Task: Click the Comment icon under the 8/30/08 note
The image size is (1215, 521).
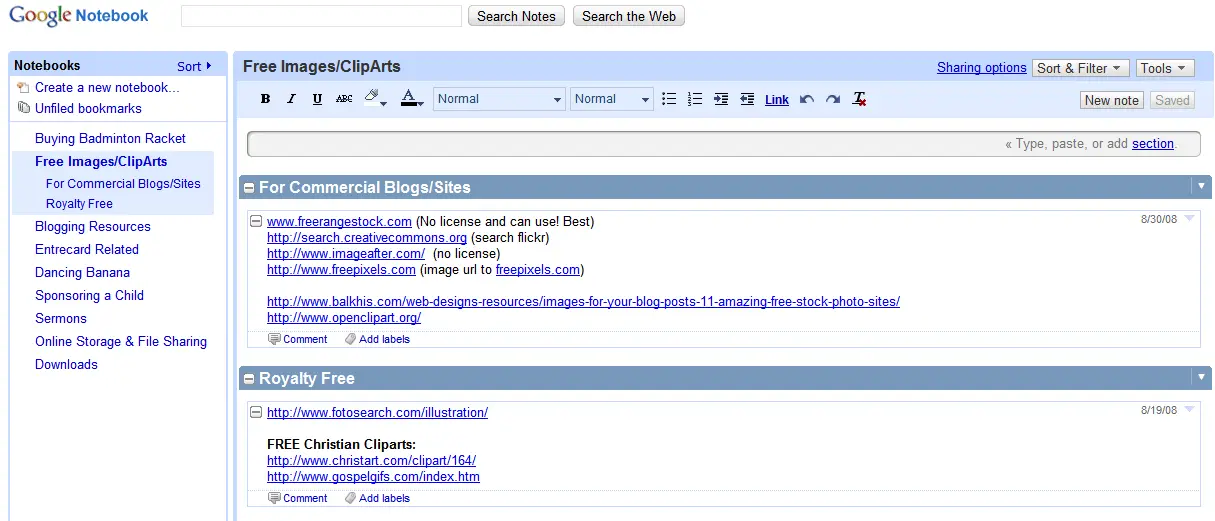Action: coord(275,339)
